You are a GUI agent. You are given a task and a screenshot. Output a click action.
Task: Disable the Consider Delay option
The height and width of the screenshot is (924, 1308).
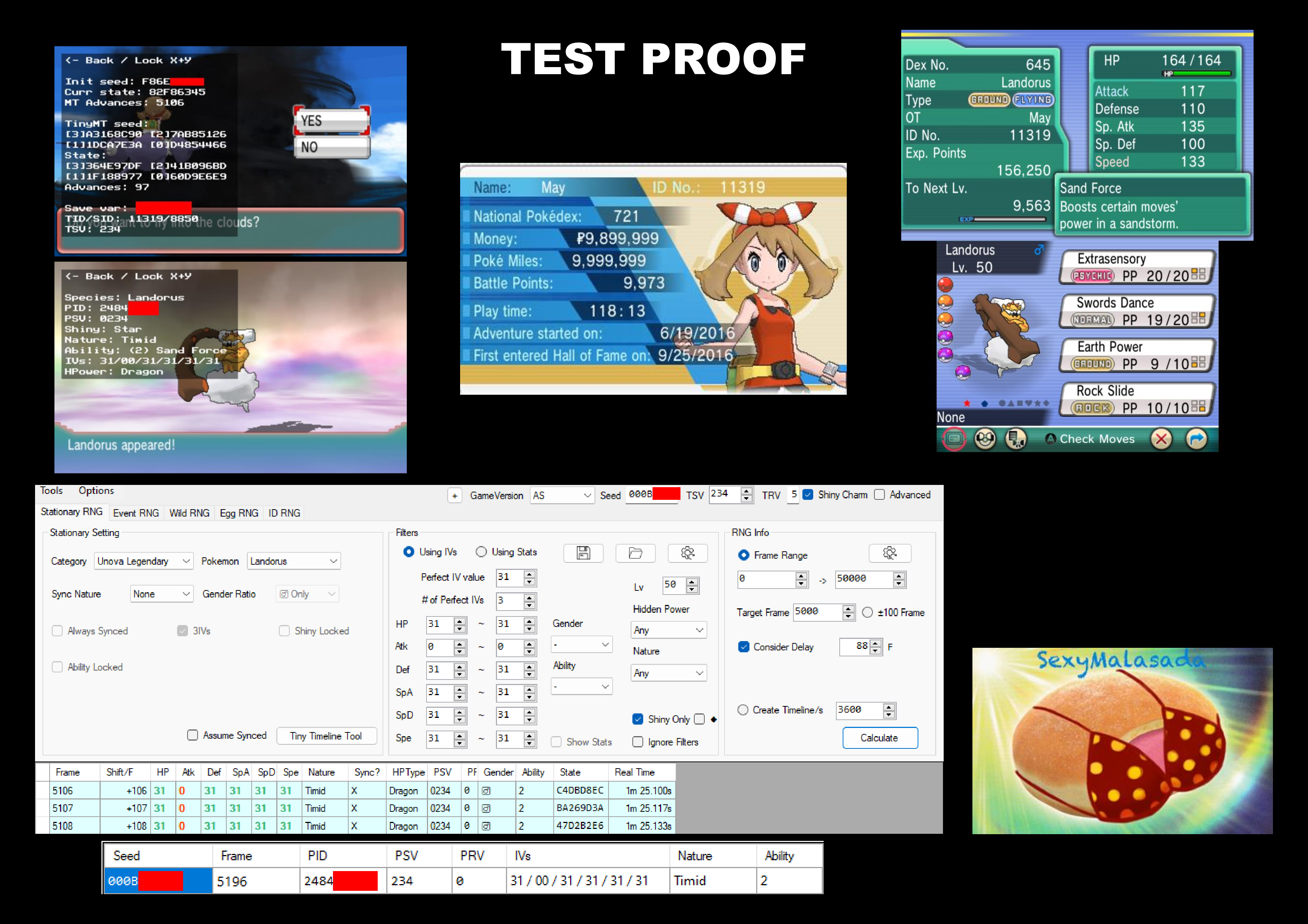(x=744, y=647)
